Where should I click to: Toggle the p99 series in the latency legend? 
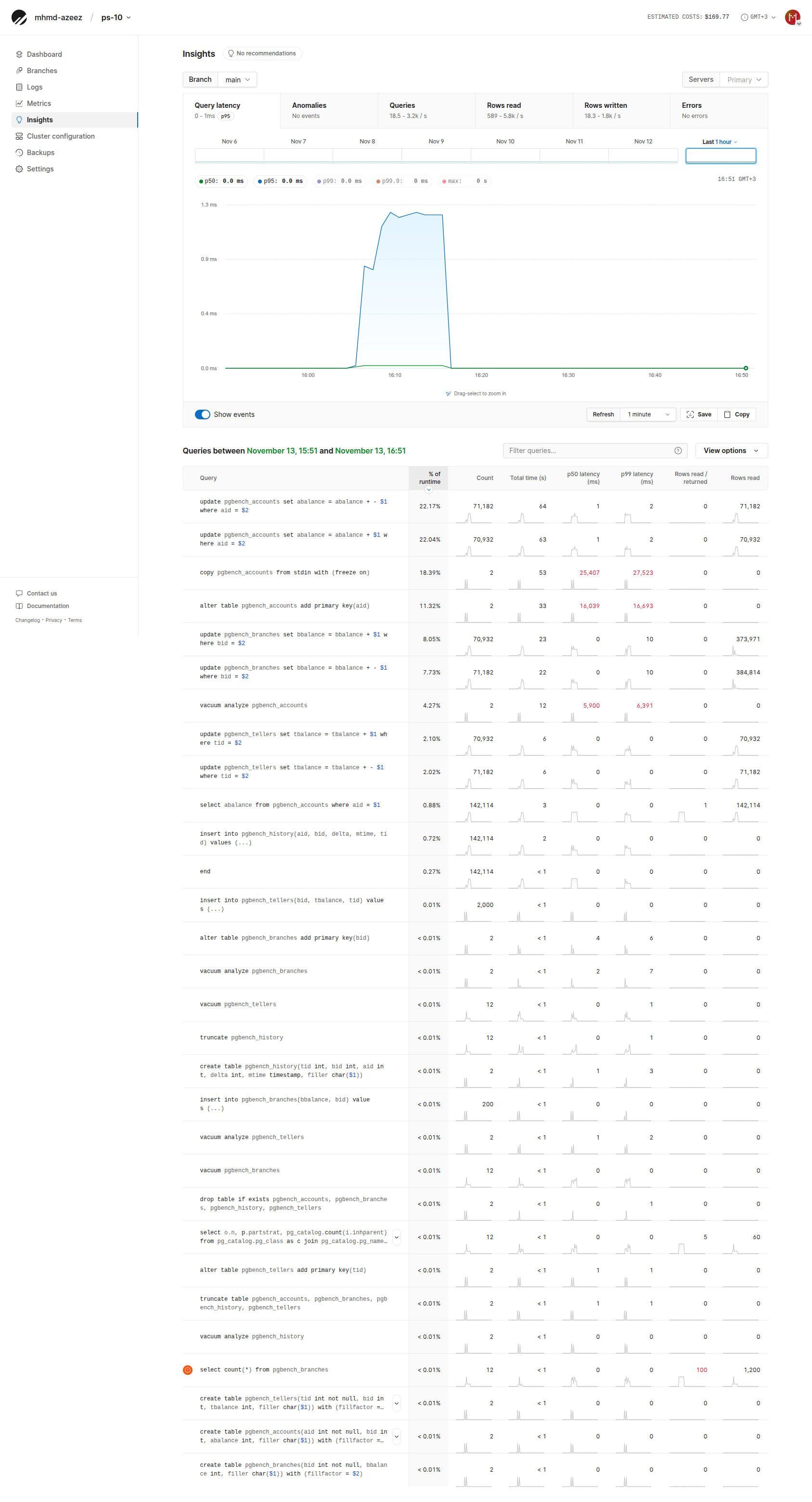coord(339,181)
